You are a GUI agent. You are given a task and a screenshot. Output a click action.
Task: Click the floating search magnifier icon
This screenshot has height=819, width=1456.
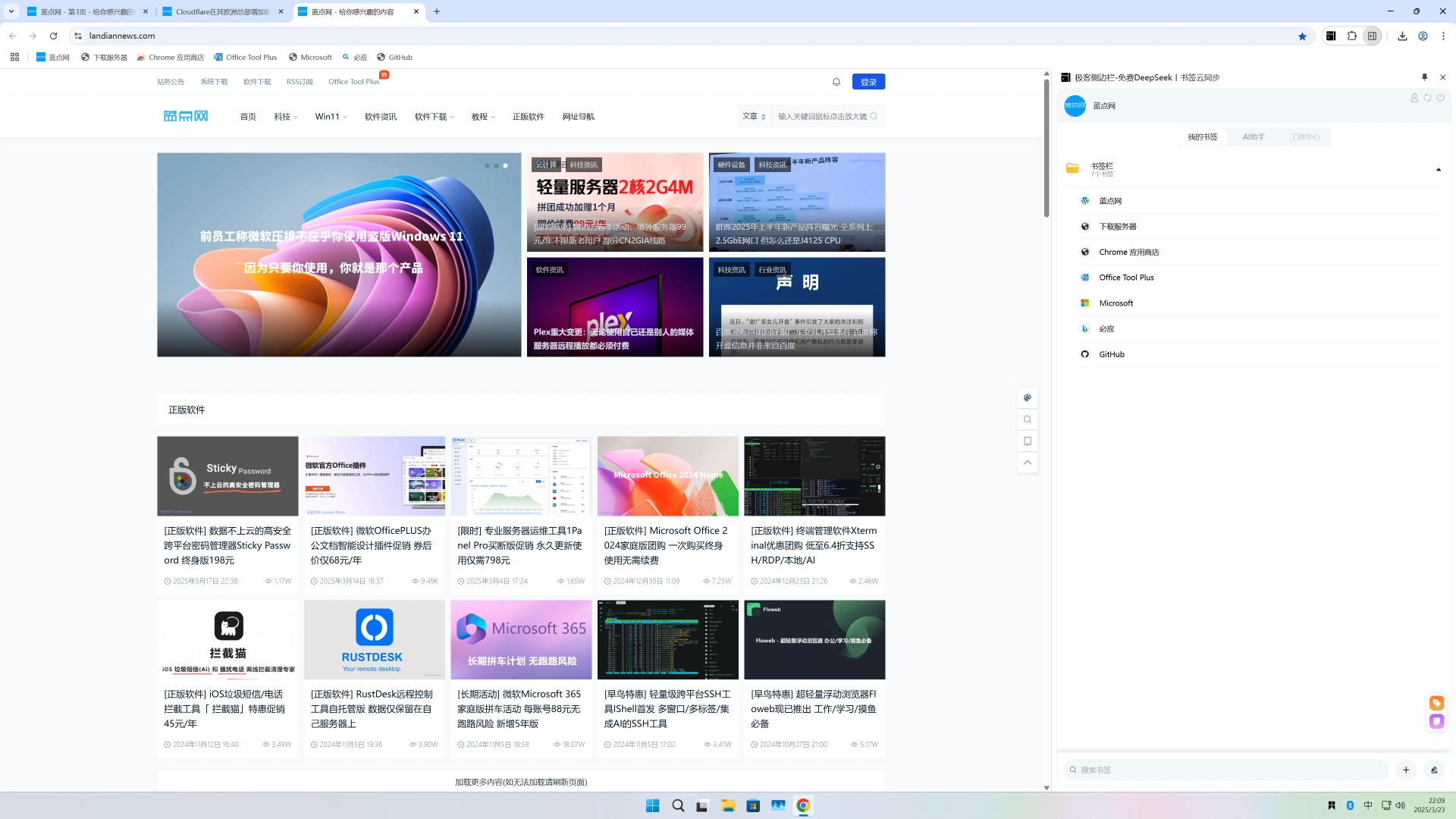1028,419
